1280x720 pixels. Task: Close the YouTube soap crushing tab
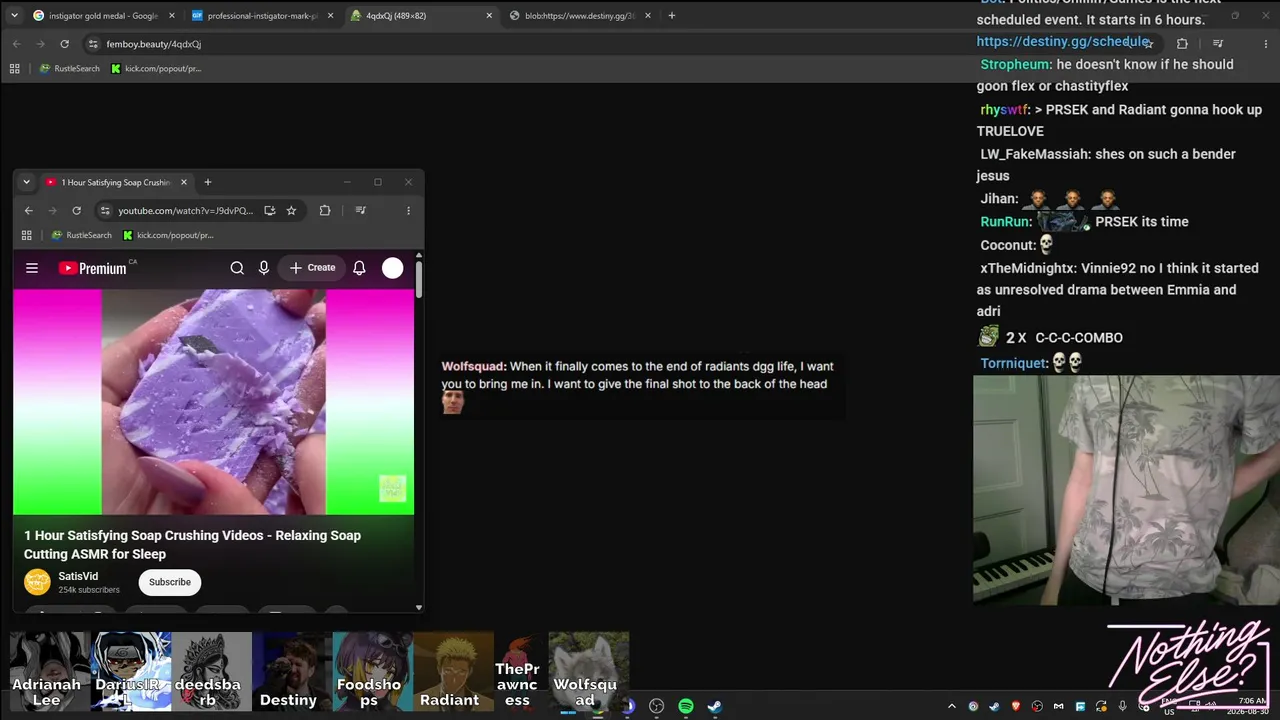[184, 182]
